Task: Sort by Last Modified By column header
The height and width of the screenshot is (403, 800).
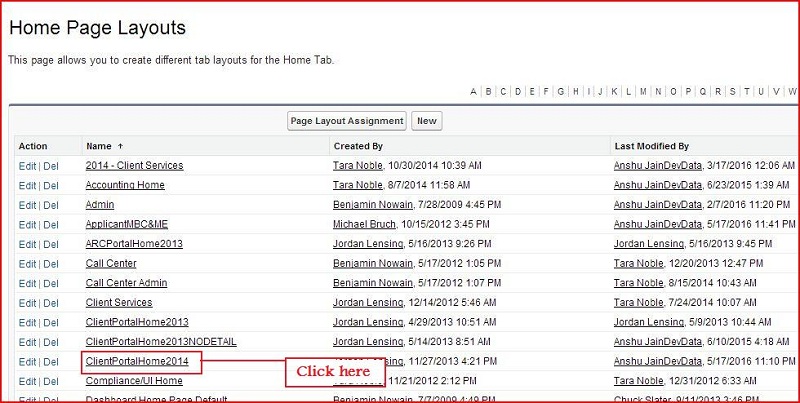Action: pyautogui.click(x=652, y=146)
